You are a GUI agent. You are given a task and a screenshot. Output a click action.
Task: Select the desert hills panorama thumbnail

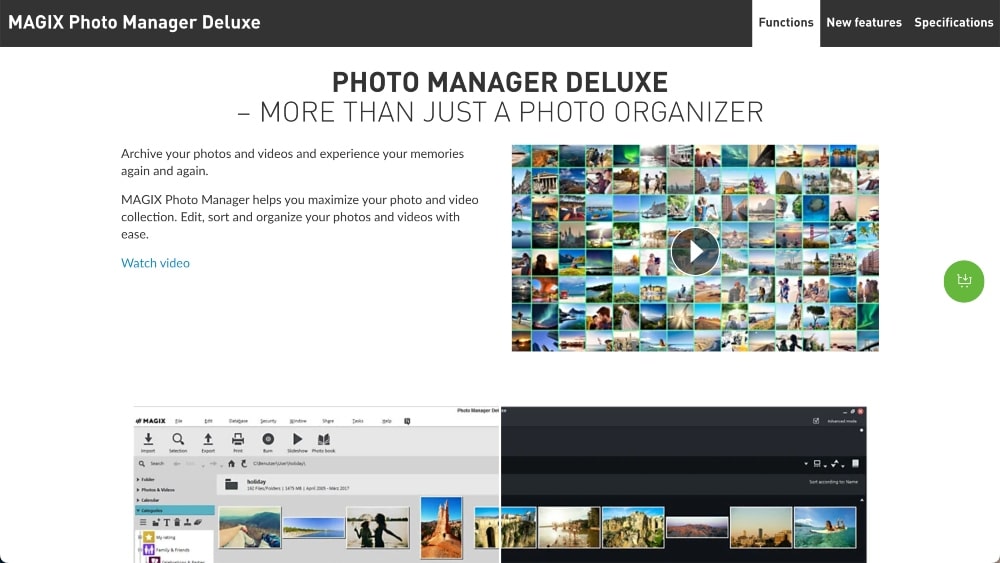coord(697,527)
